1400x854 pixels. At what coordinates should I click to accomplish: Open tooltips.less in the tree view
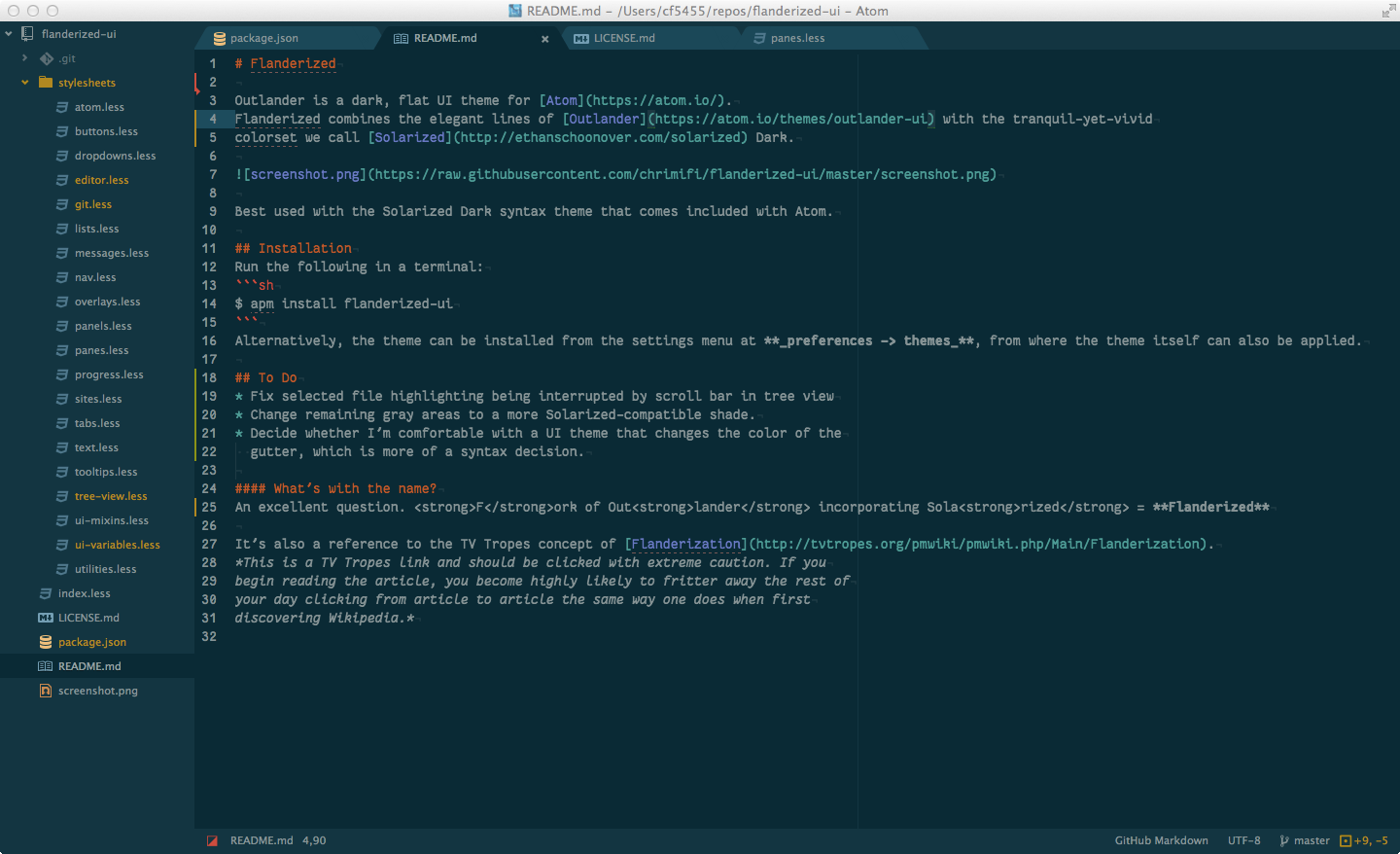[x=106, y=472]
